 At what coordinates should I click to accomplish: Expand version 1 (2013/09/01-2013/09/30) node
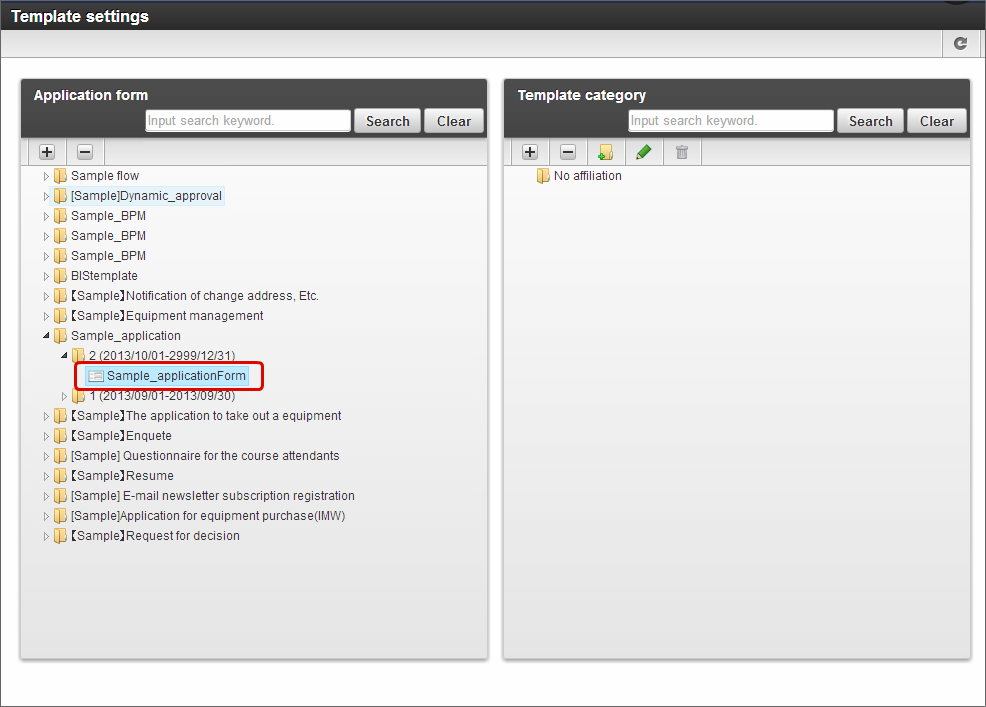point(64,396)
